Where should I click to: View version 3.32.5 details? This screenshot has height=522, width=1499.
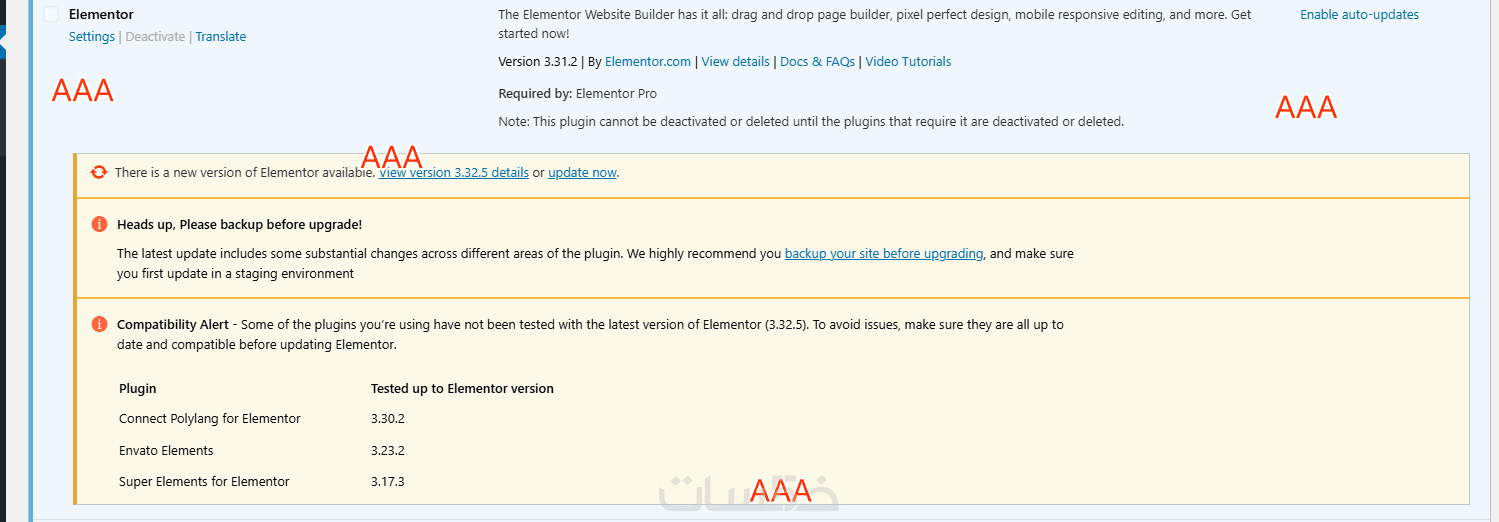[454, 173]
